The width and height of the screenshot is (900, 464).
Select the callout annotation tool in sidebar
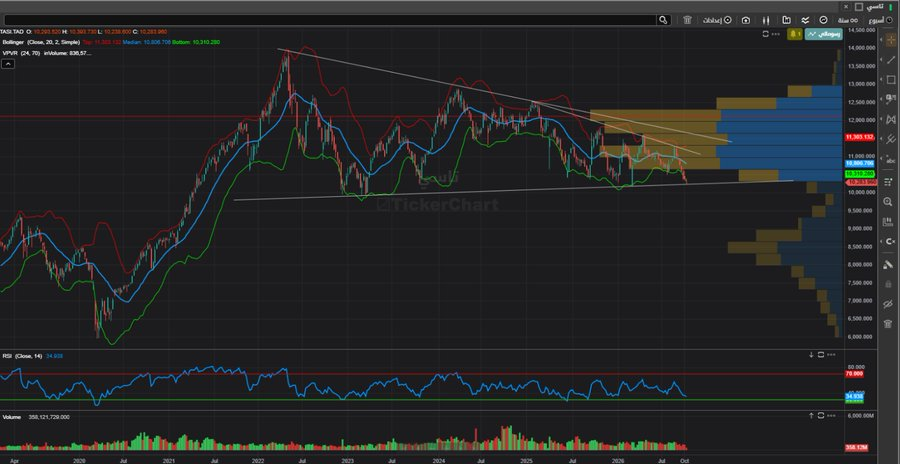(x=890, y=100)
